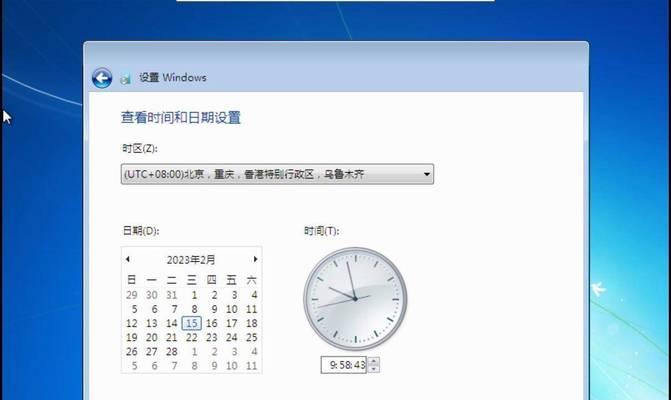Select date 16 in the calendar
This screenshot has width=671, height=400.
click(x=212, y=323)
